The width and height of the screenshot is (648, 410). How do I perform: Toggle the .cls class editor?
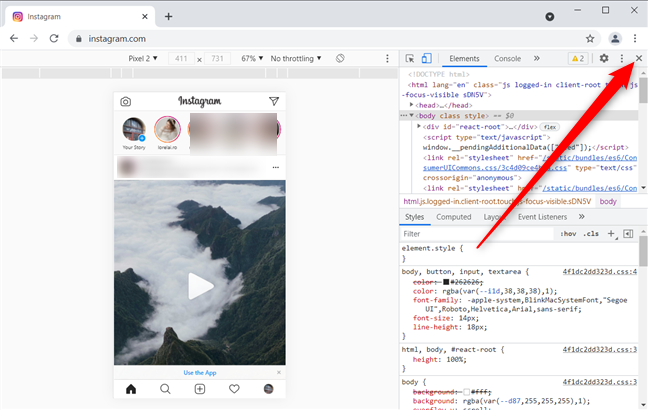pos(592,233)
